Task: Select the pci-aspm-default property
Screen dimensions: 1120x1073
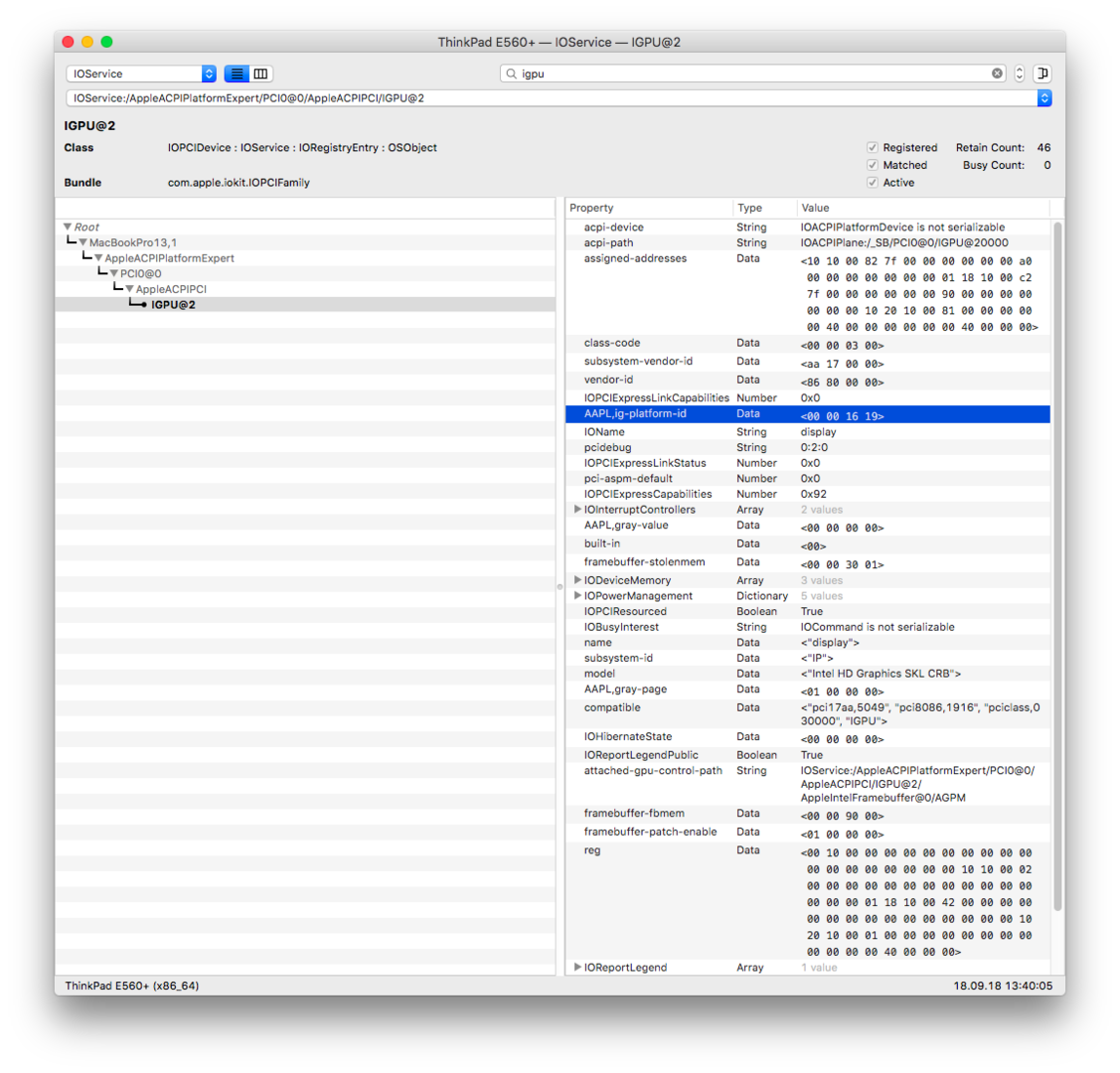Action: point(807,478)
